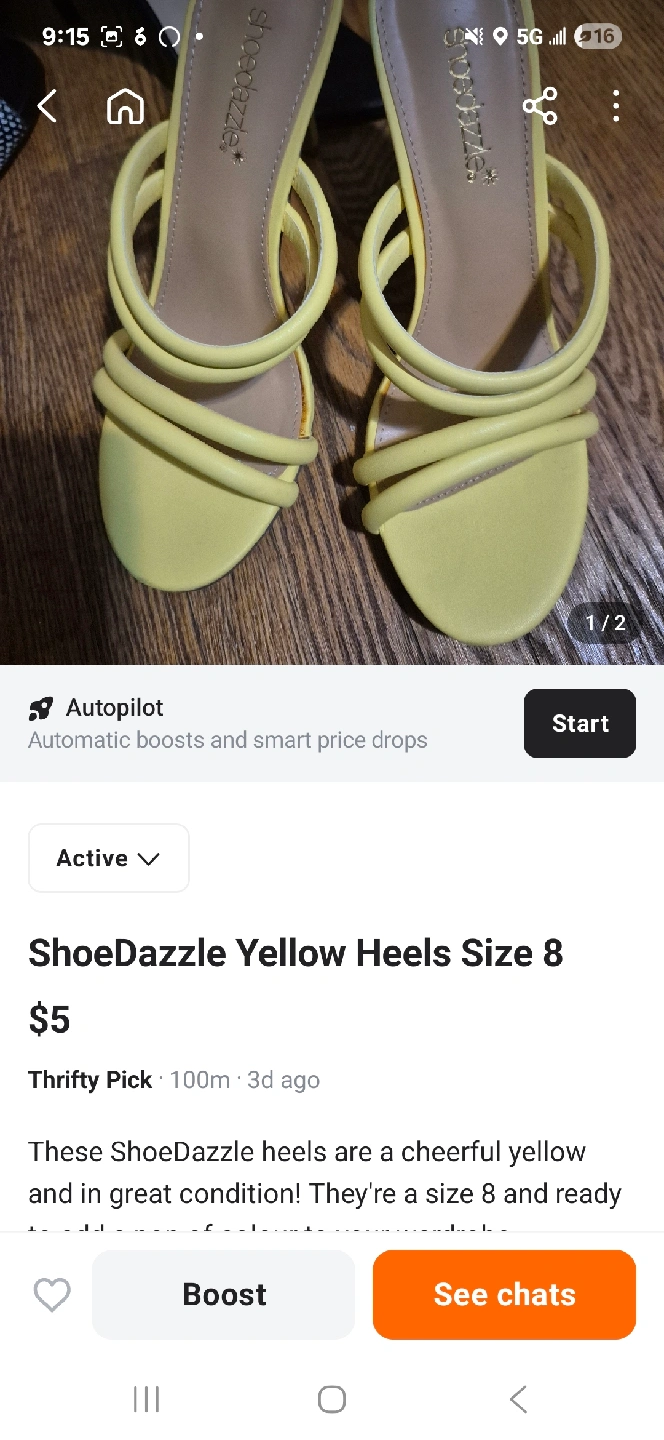This screenshot has height=1440, width=664.
Task: Tap the Android back navigation chevron
Action: pyautogui.click(x=517, y=1399)
